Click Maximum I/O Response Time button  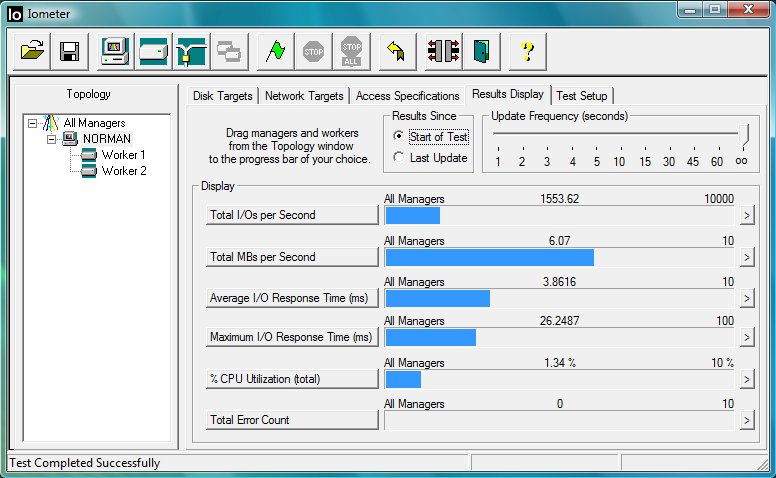coord(292,337)
